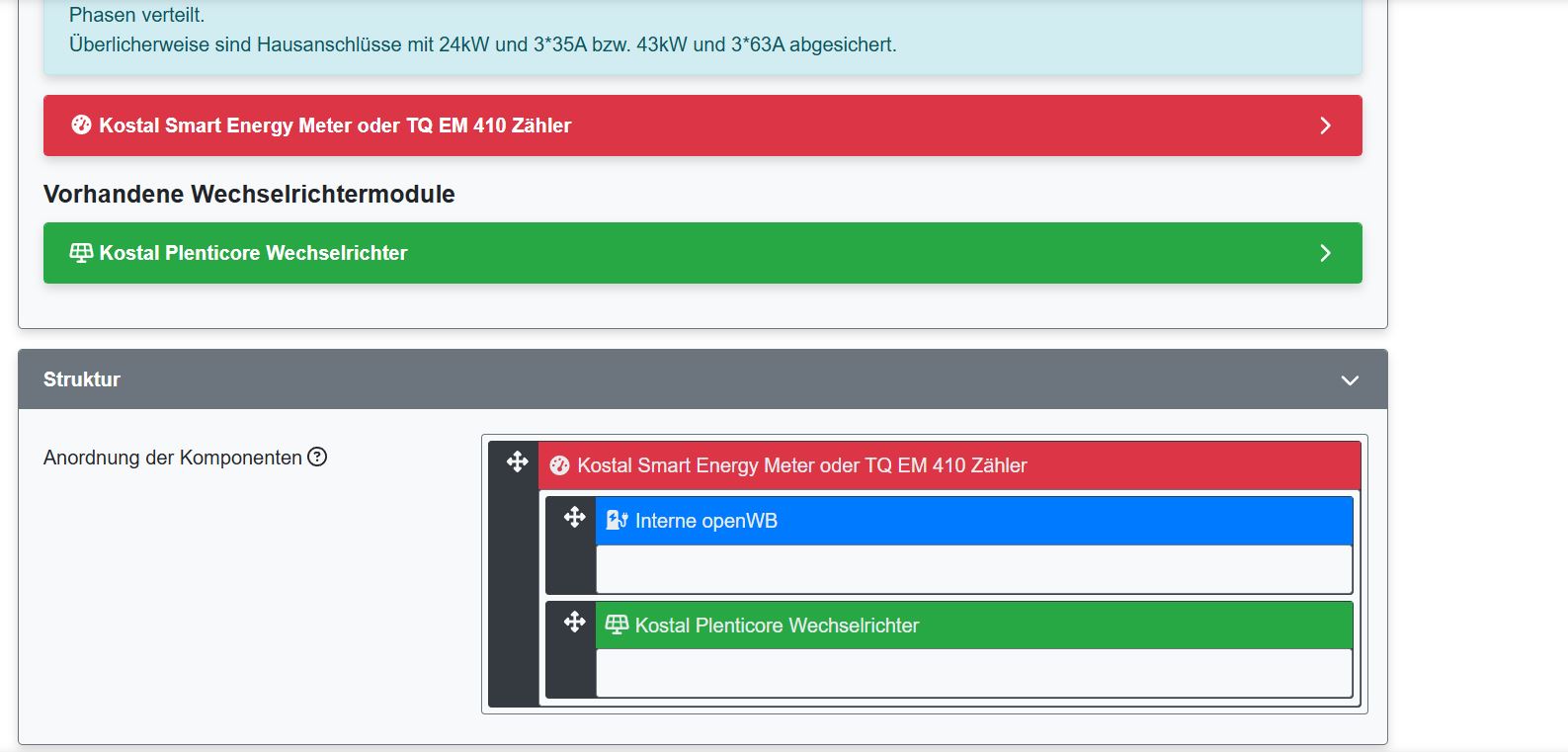Click the Phasen verteilt text

[x=137, y=15]
